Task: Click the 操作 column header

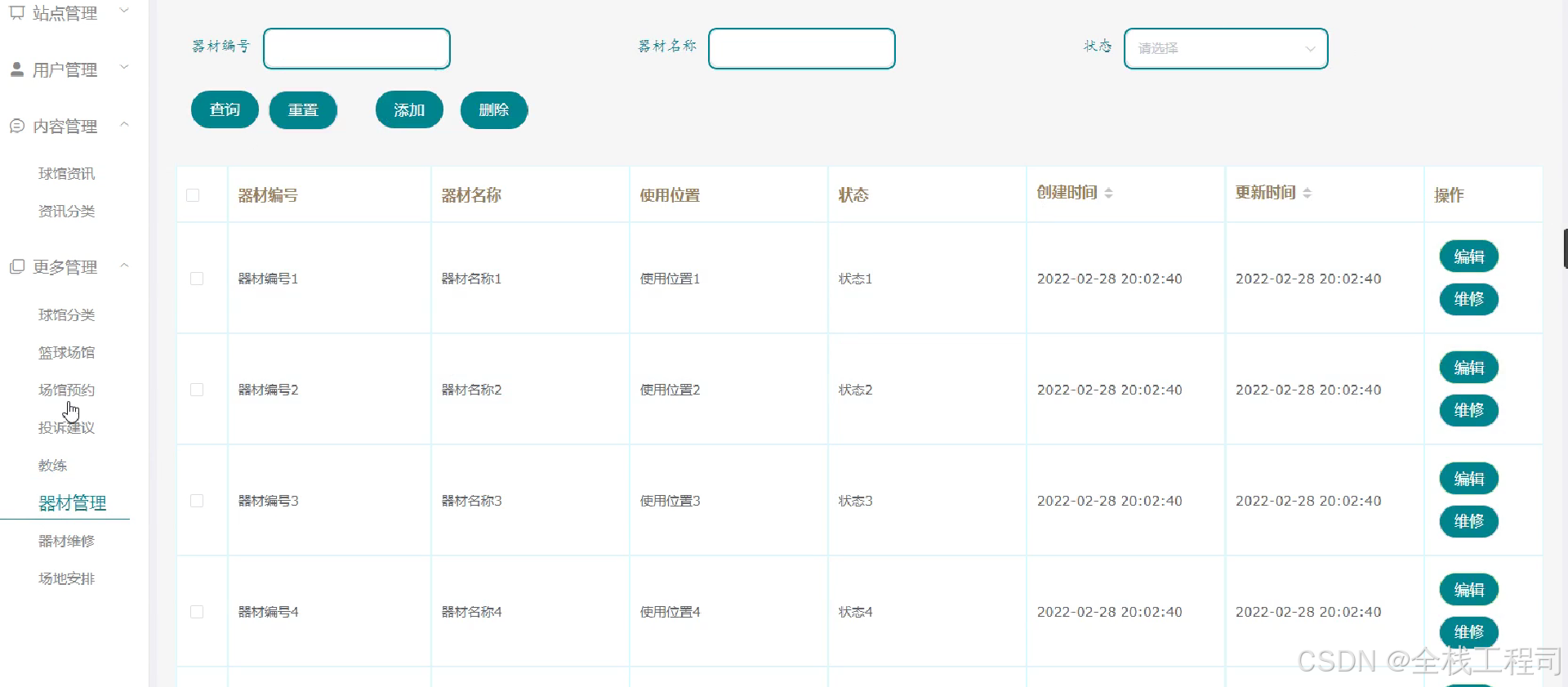Action: point(1449,195)
